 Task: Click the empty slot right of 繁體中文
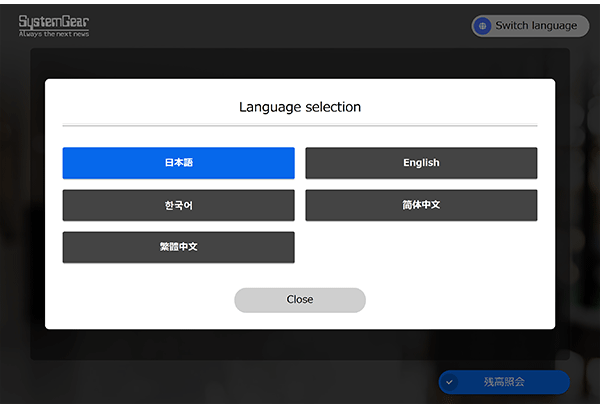click(x=421, y=247)
